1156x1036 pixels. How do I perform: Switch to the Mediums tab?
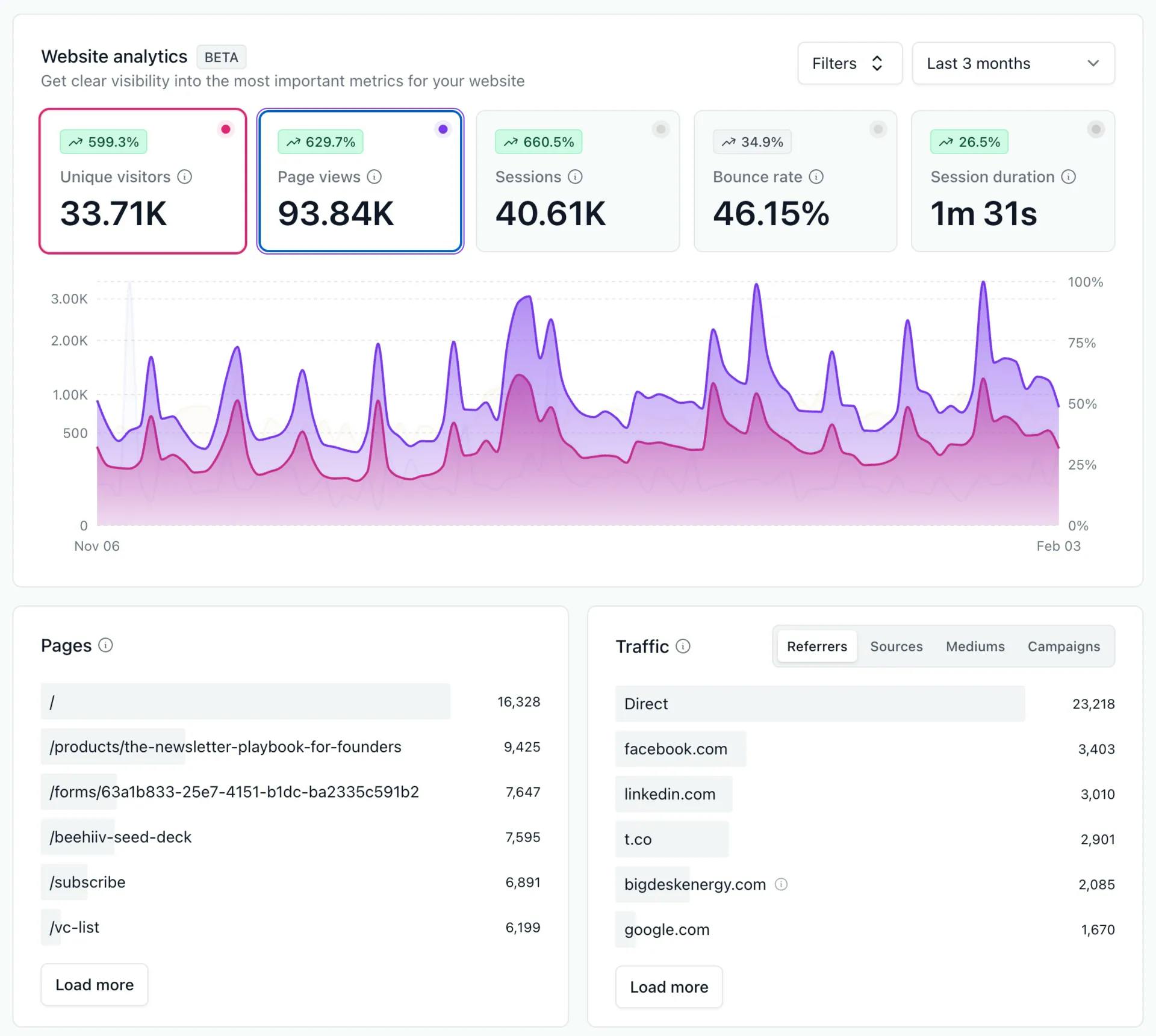click(975, 647)
